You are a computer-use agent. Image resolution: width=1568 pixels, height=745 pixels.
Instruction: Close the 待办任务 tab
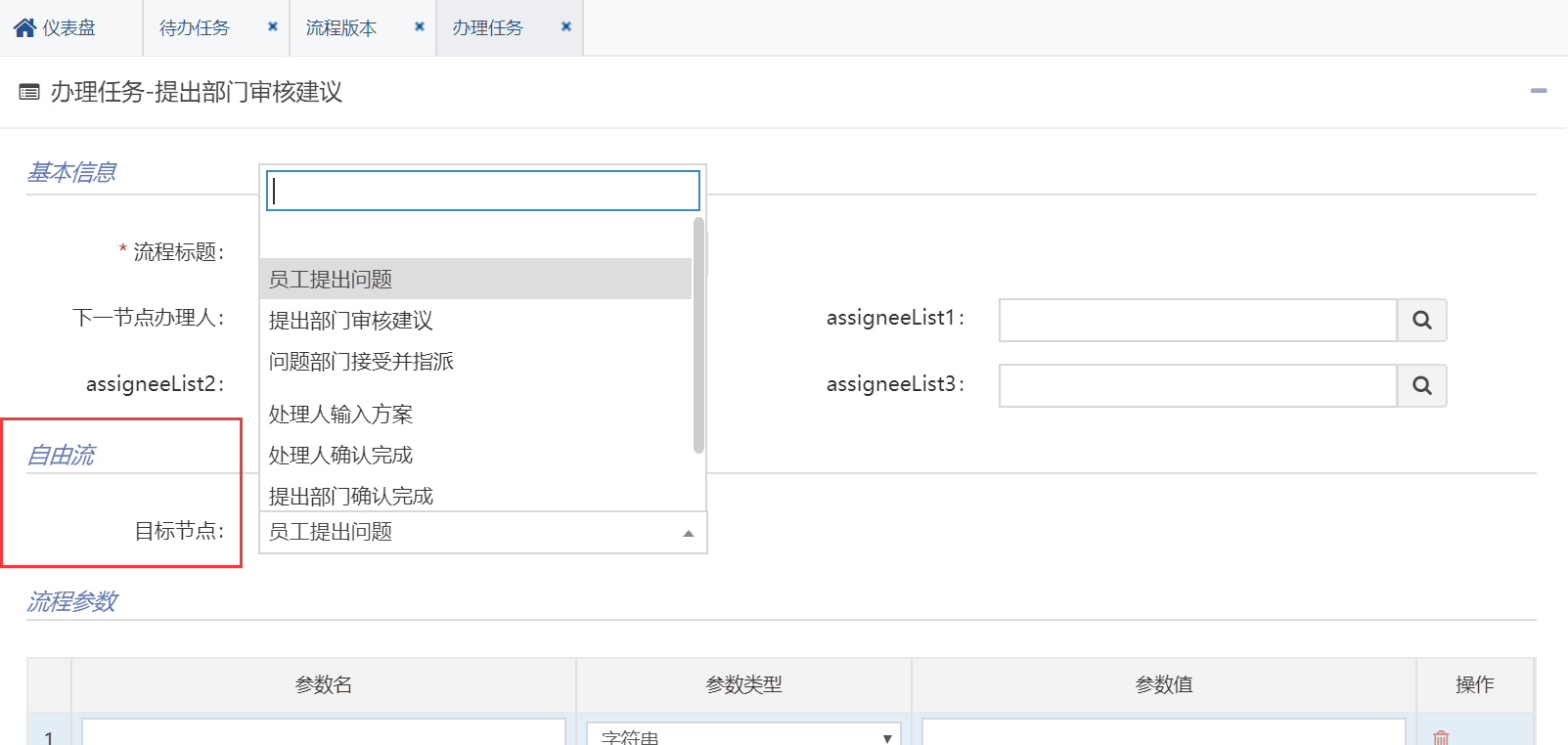[x=273, y=26]
